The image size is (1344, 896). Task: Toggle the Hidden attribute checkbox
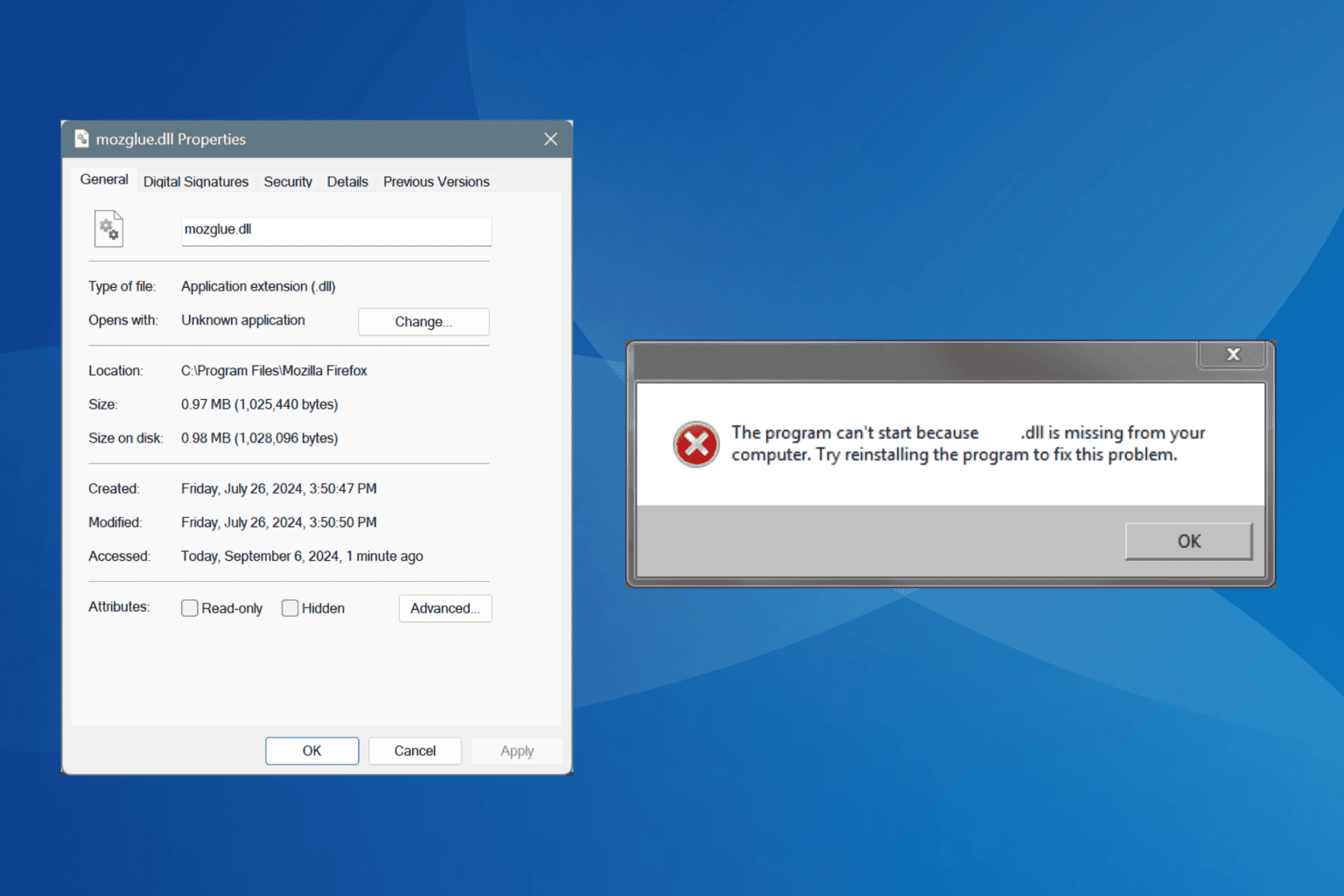point(290,608)
